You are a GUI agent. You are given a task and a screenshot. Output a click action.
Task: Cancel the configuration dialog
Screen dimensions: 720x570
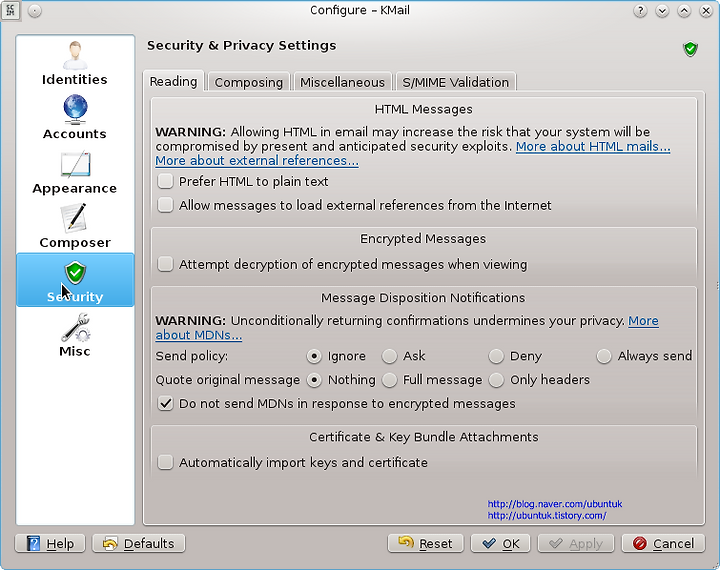tap(663, 543)
